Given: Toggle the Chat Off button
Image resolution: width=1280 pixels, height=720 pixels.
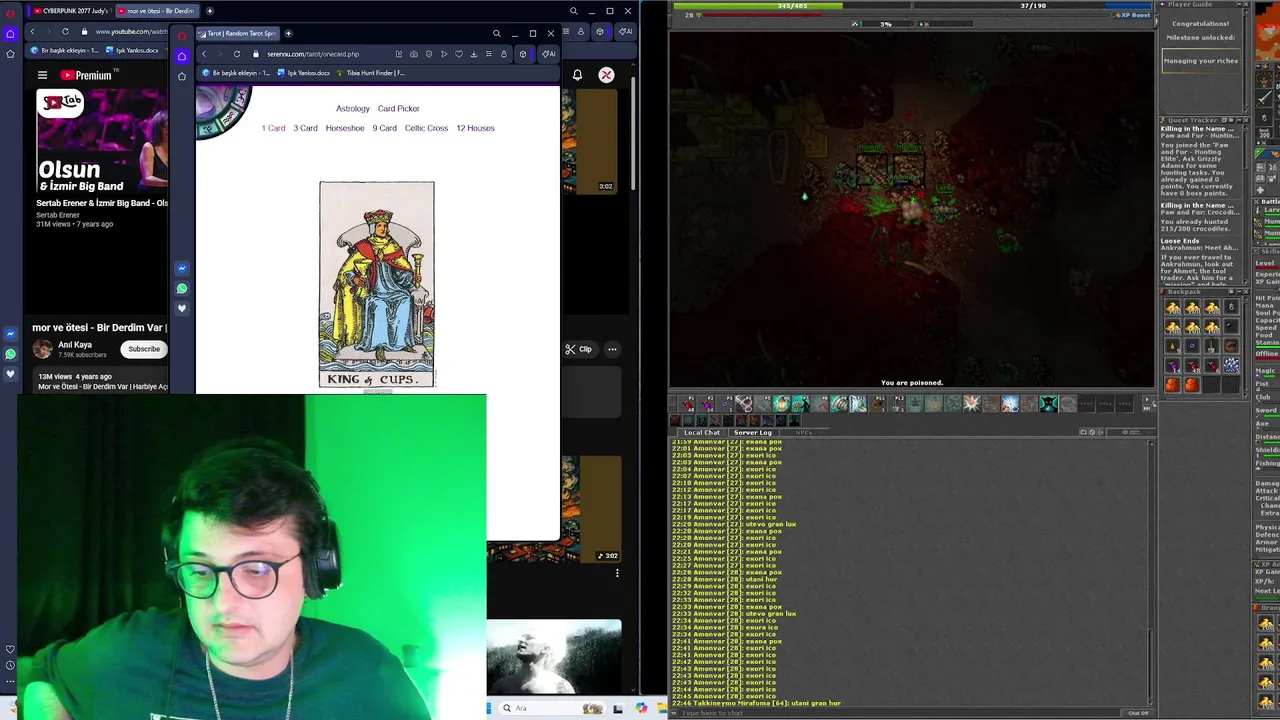Looking at the screenshot, I should pyautogui.click(x=1138, y=713).
